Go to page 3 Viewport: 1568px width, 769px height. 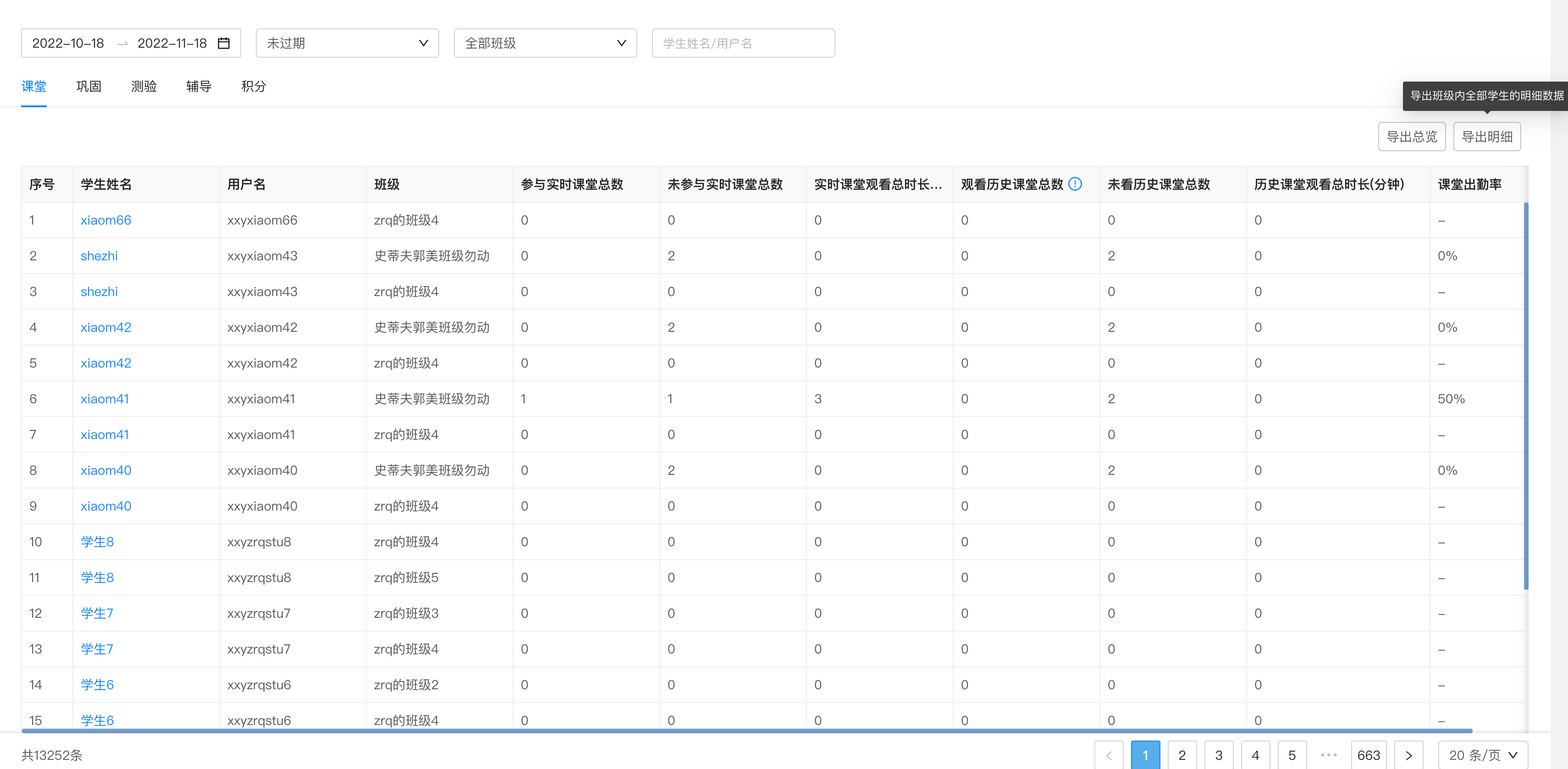coord(1218,755)
